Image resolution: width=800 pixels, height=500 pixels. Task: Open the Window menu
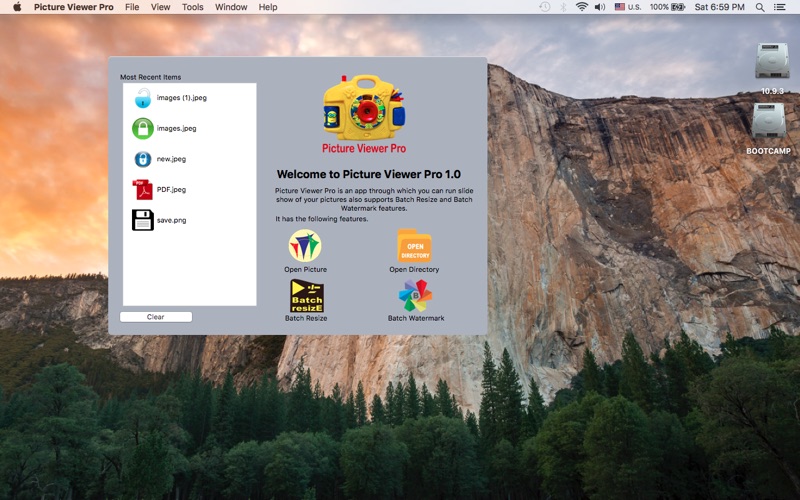(231, 7)
